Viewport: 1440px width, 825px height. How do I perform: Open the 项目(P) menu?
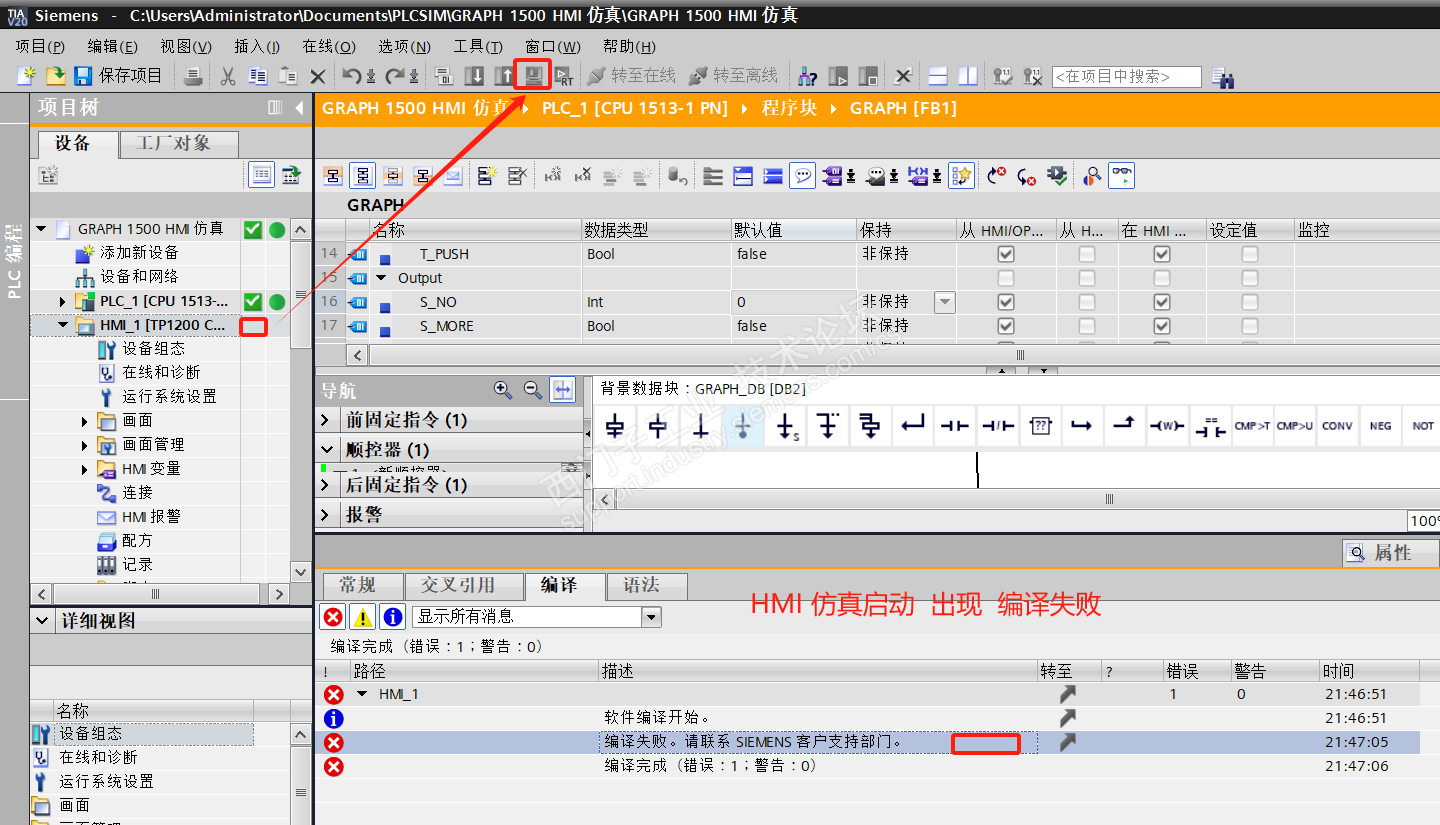tap(40, 47)
